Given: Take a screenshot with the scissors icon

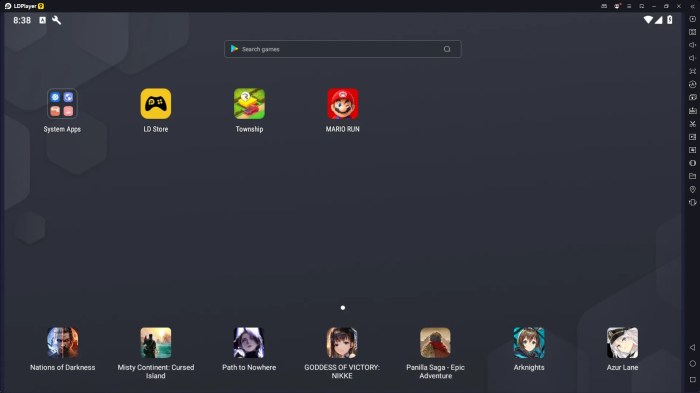Looking at the screenshot, I should [x=692, y=124].
